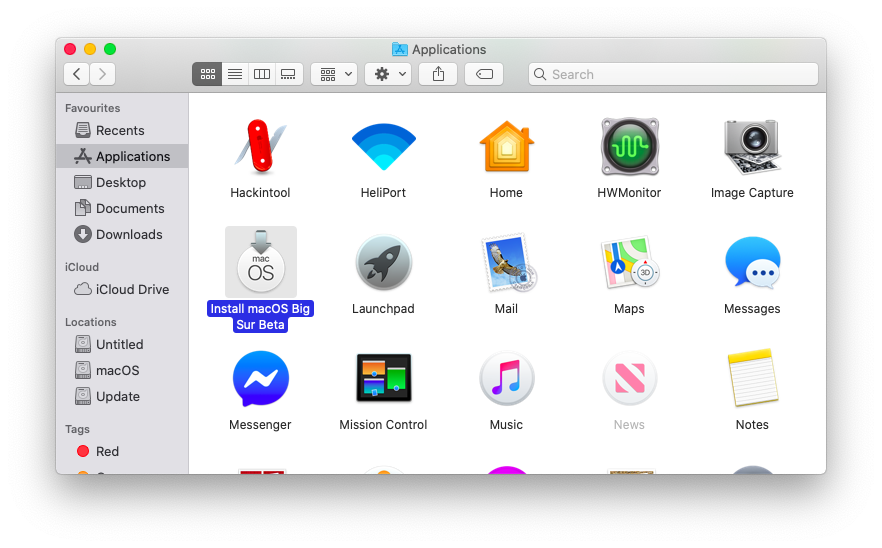
Task: Switch to gallery view
Action: click(x=289, y=74)
